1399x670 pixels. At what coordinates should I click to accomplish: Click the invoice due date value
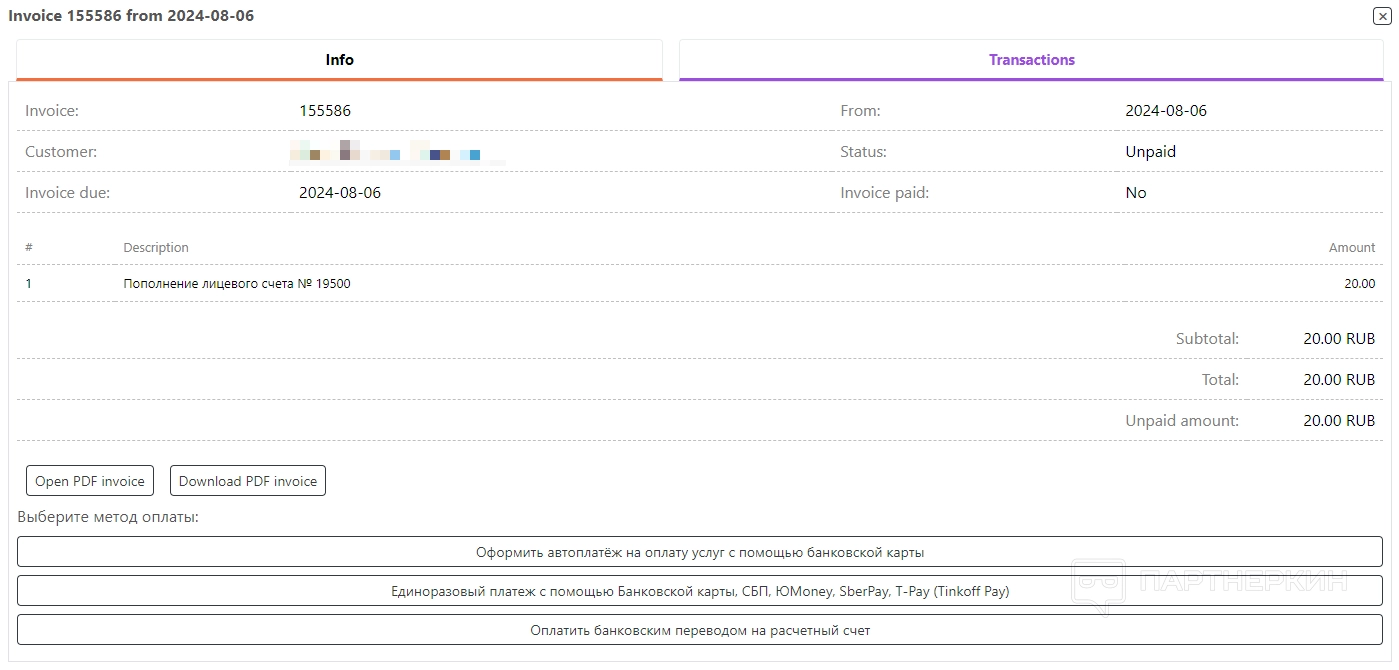[340, 193]
